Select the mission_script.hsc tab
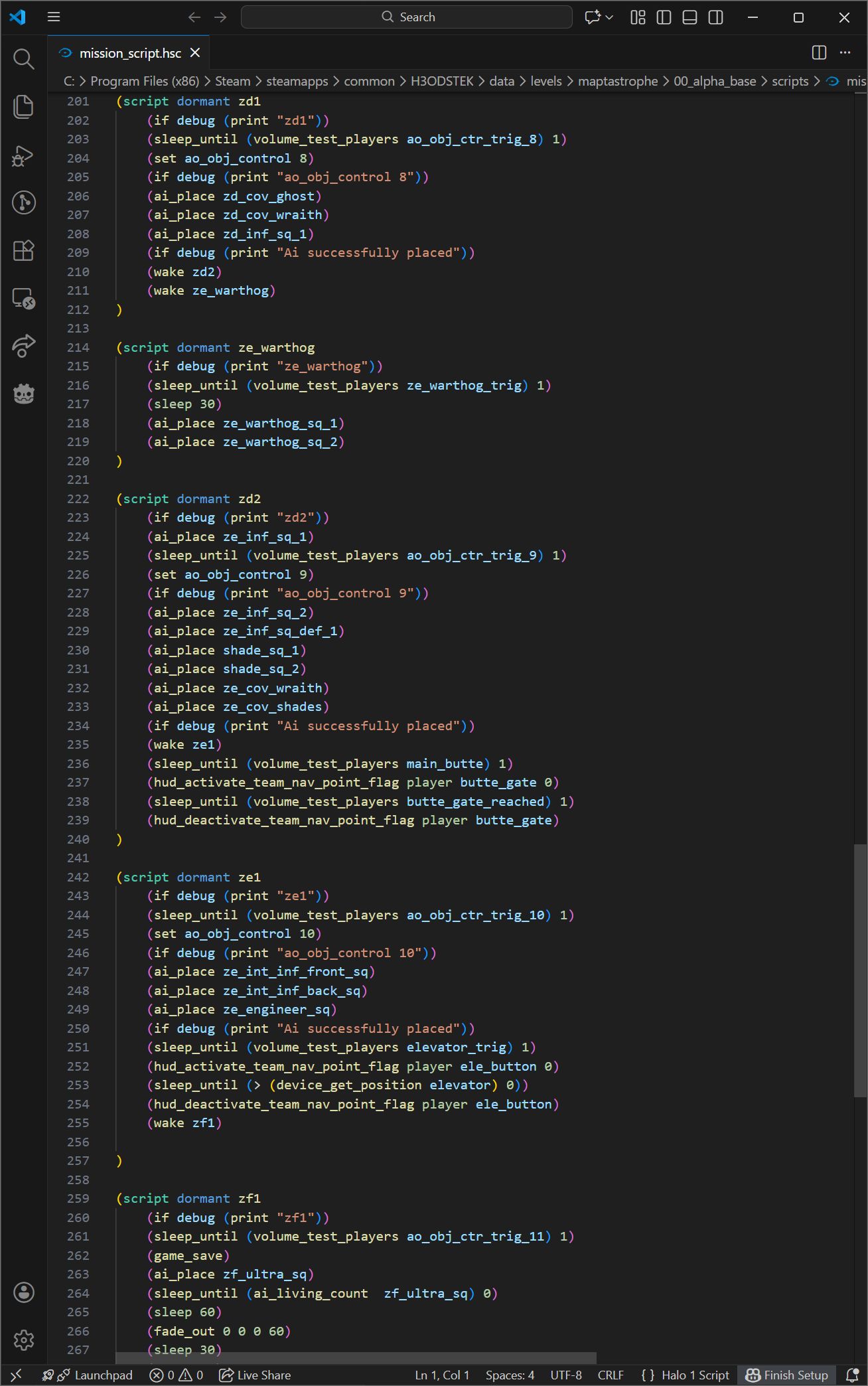 pos(129,53)
